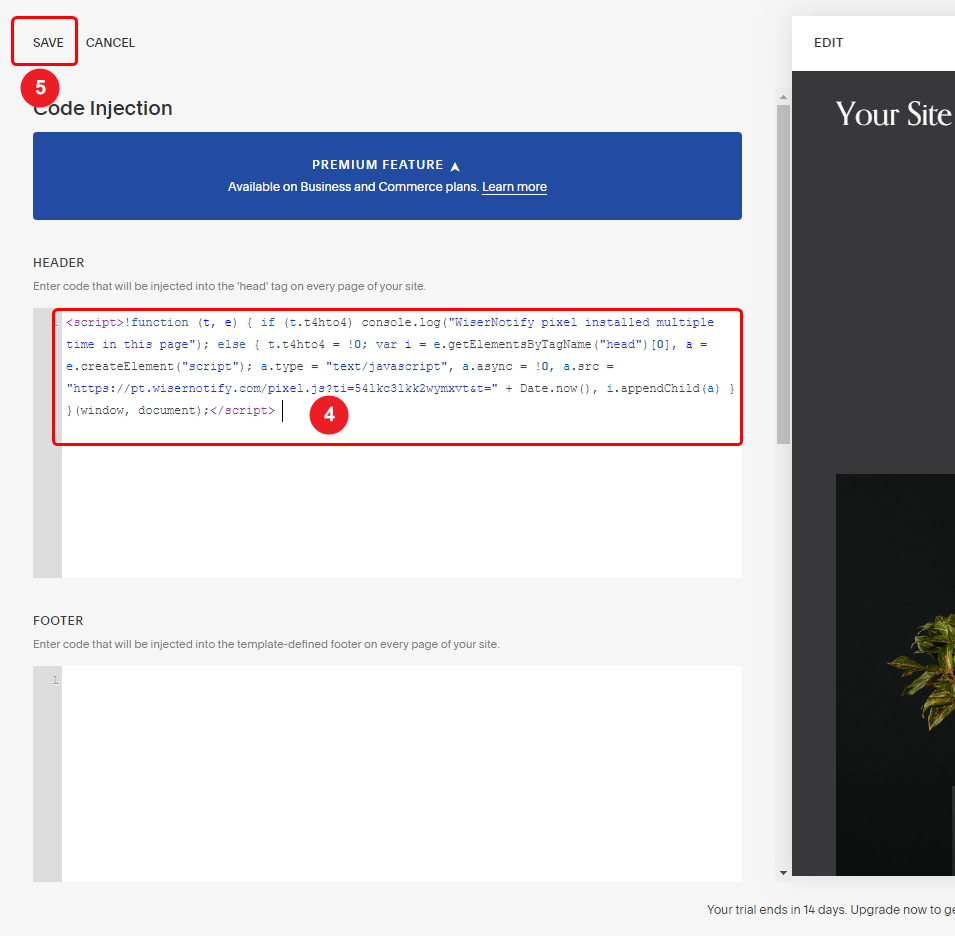Click the EDIT button on site preview

828,43
